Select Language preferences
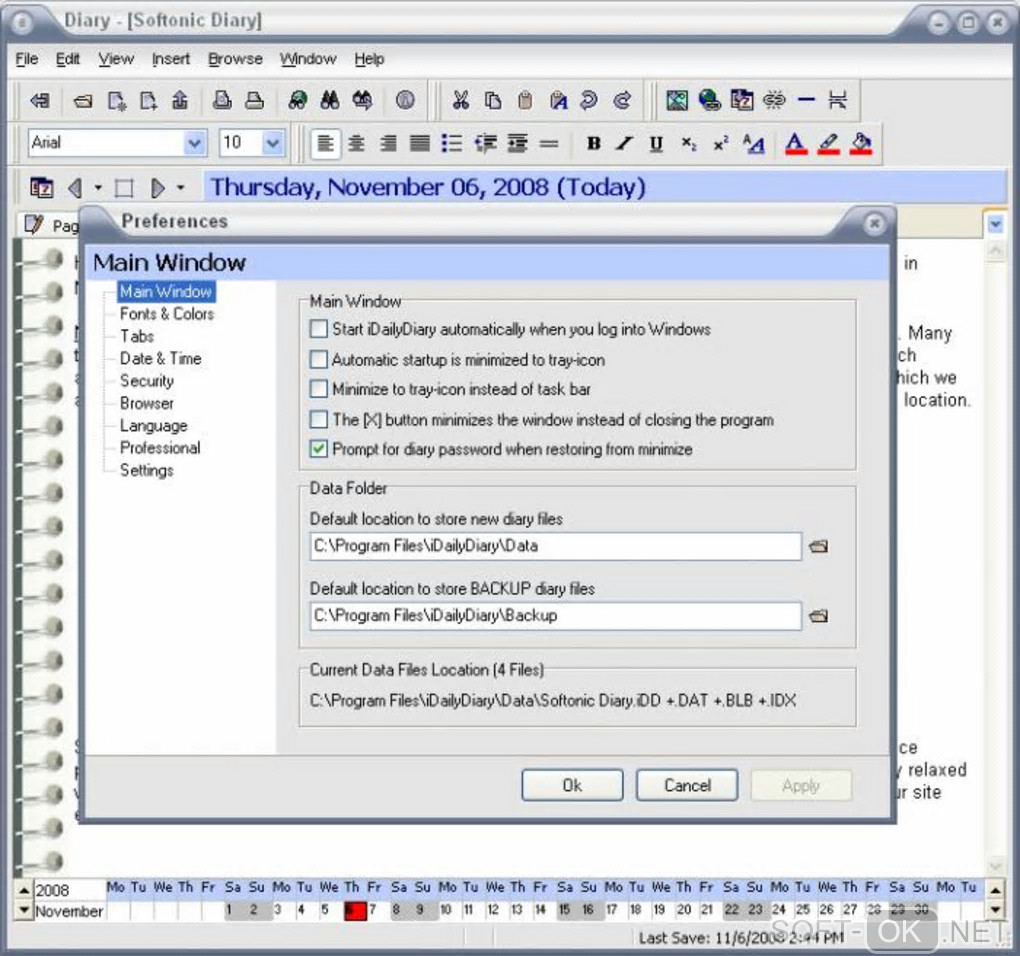The height and width of the screenshot is (956, 1020). [154, 426]
